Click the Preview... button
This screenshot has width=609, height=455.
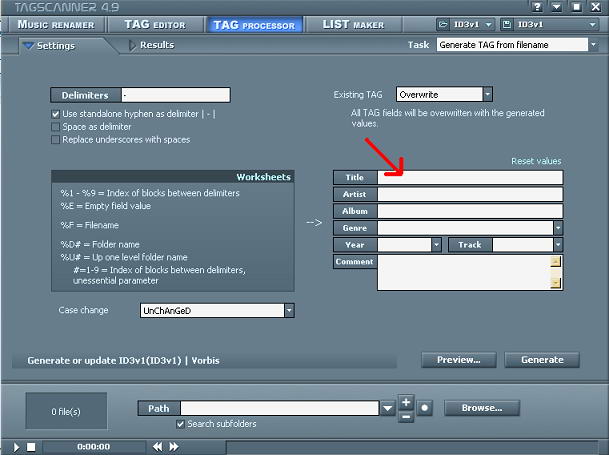tap(459, 360)
